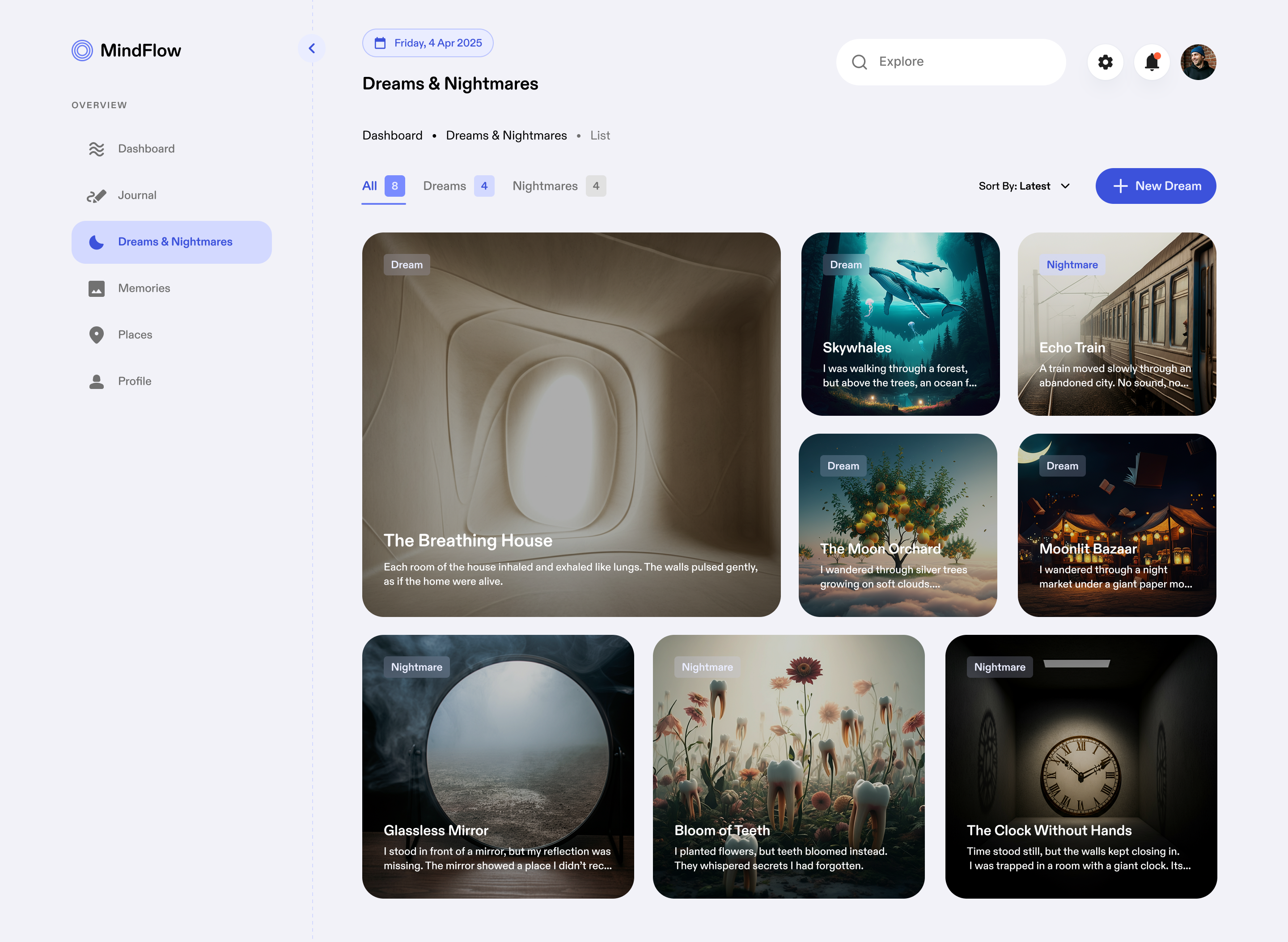
Task: Open The Breathing House dream card
Action: 571,425
